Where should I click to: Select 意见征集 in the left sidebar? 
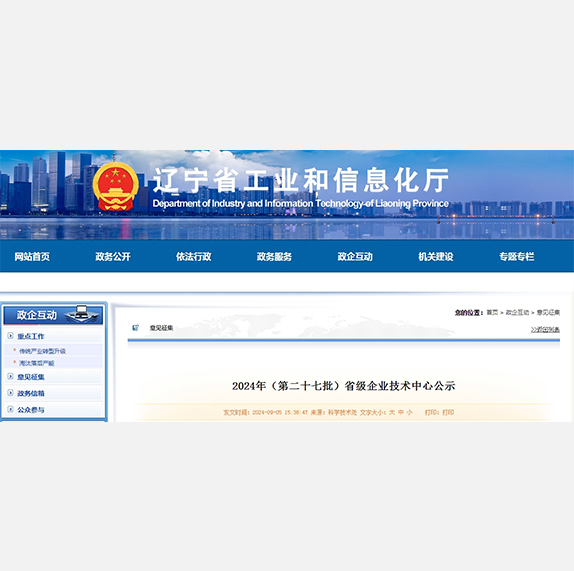31,377
